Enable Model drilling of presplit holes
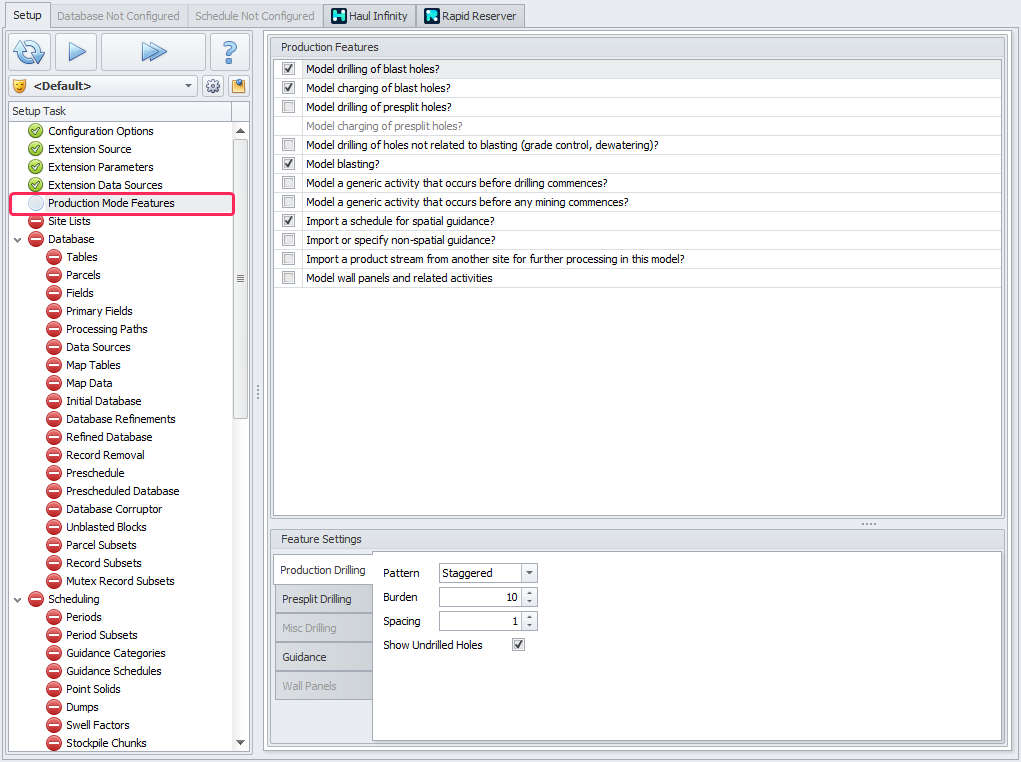1021x762 pixels. tap(288, 106)
